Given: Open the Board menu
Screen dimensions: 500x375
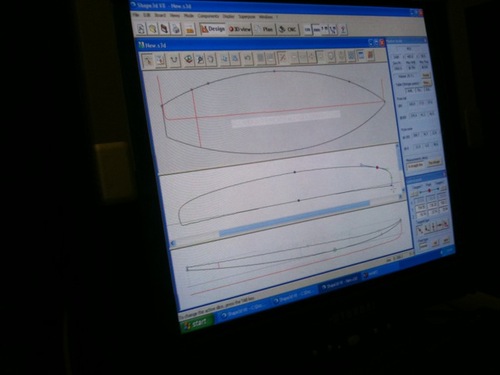Looking at the screenshot, I should [x=160, y=15].
